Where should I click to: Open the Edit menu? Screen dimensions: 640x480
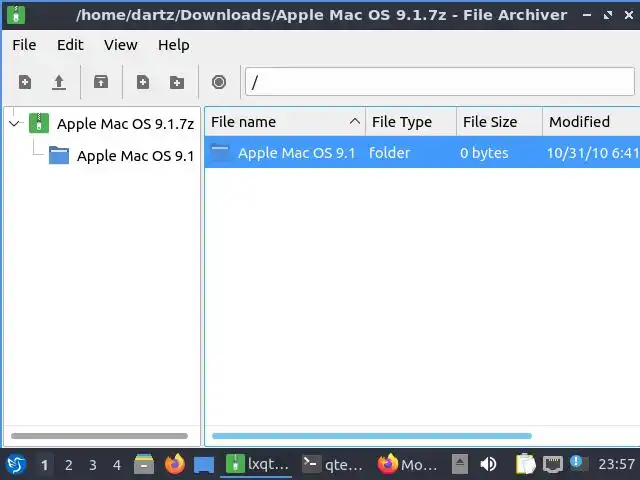coord(70,45)
